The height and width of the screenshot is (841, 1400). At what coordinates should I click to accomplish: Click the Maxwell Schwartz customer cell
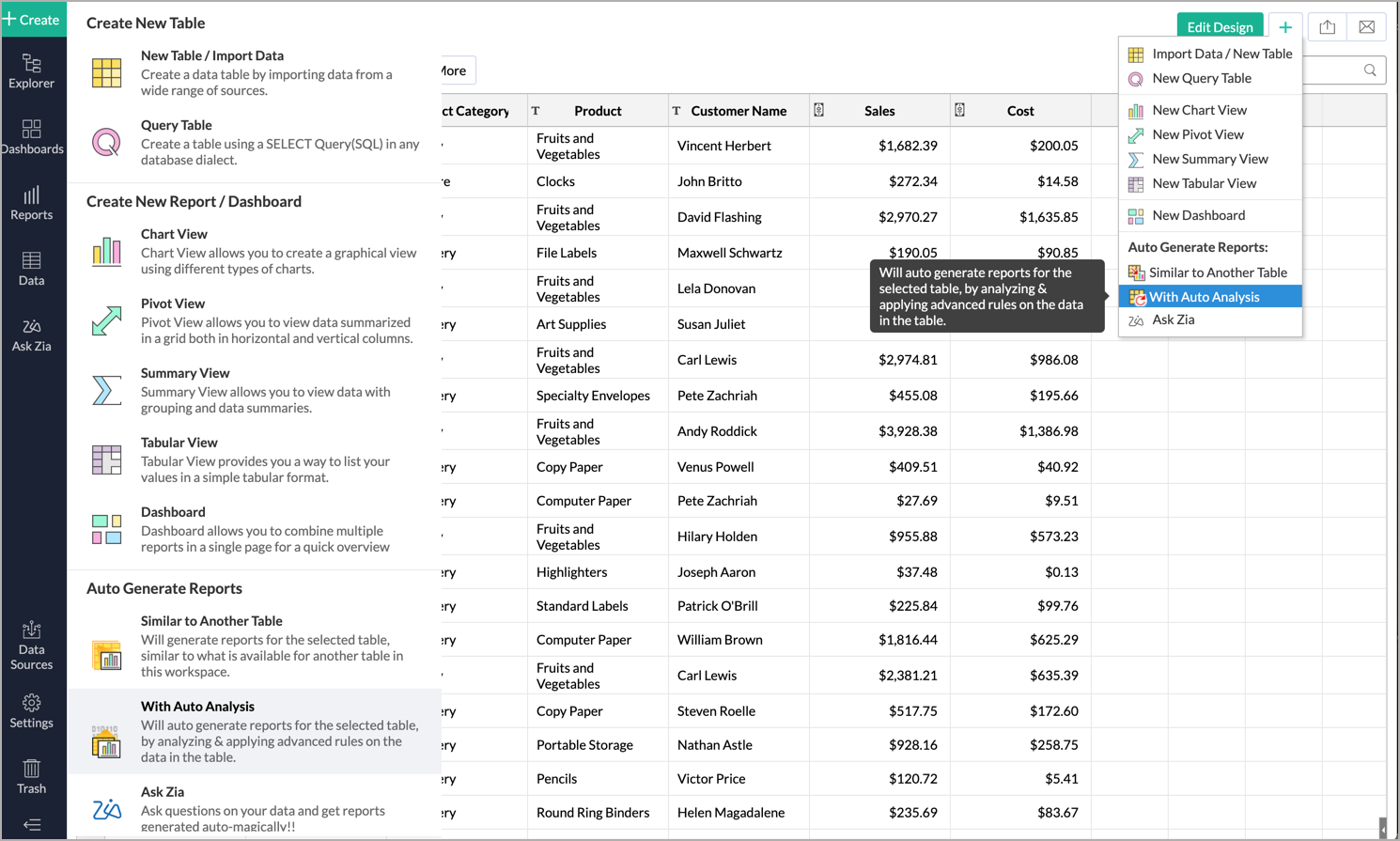pos(739,253)
